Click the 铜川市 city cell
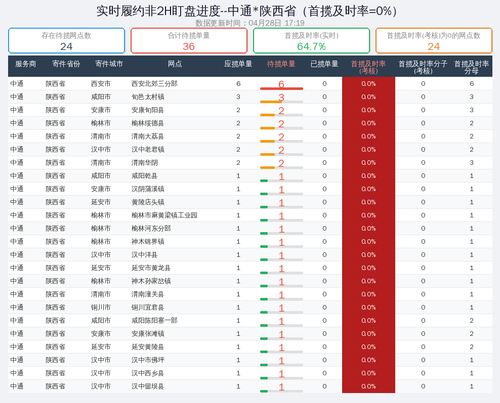This screenshot has width=500, height=403. point(101,308)
